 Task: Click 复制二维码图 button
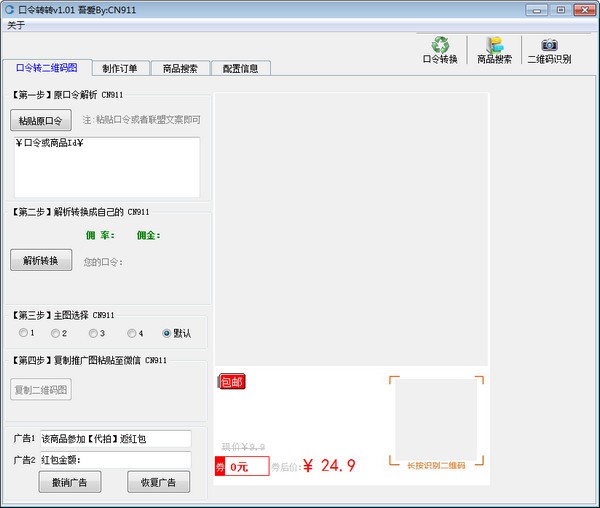point(41,390)
